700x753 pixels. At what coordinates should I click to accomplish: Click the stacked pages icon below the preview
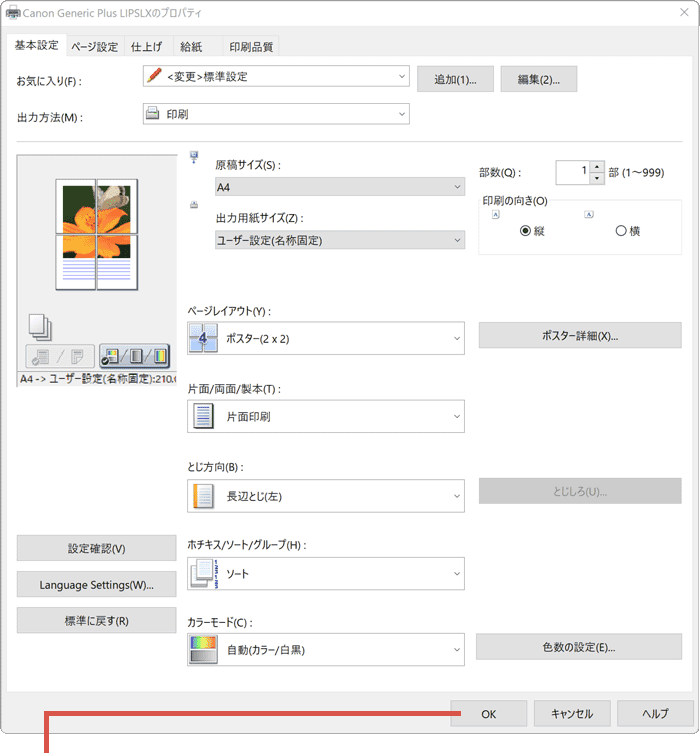[x=40, y=327]
